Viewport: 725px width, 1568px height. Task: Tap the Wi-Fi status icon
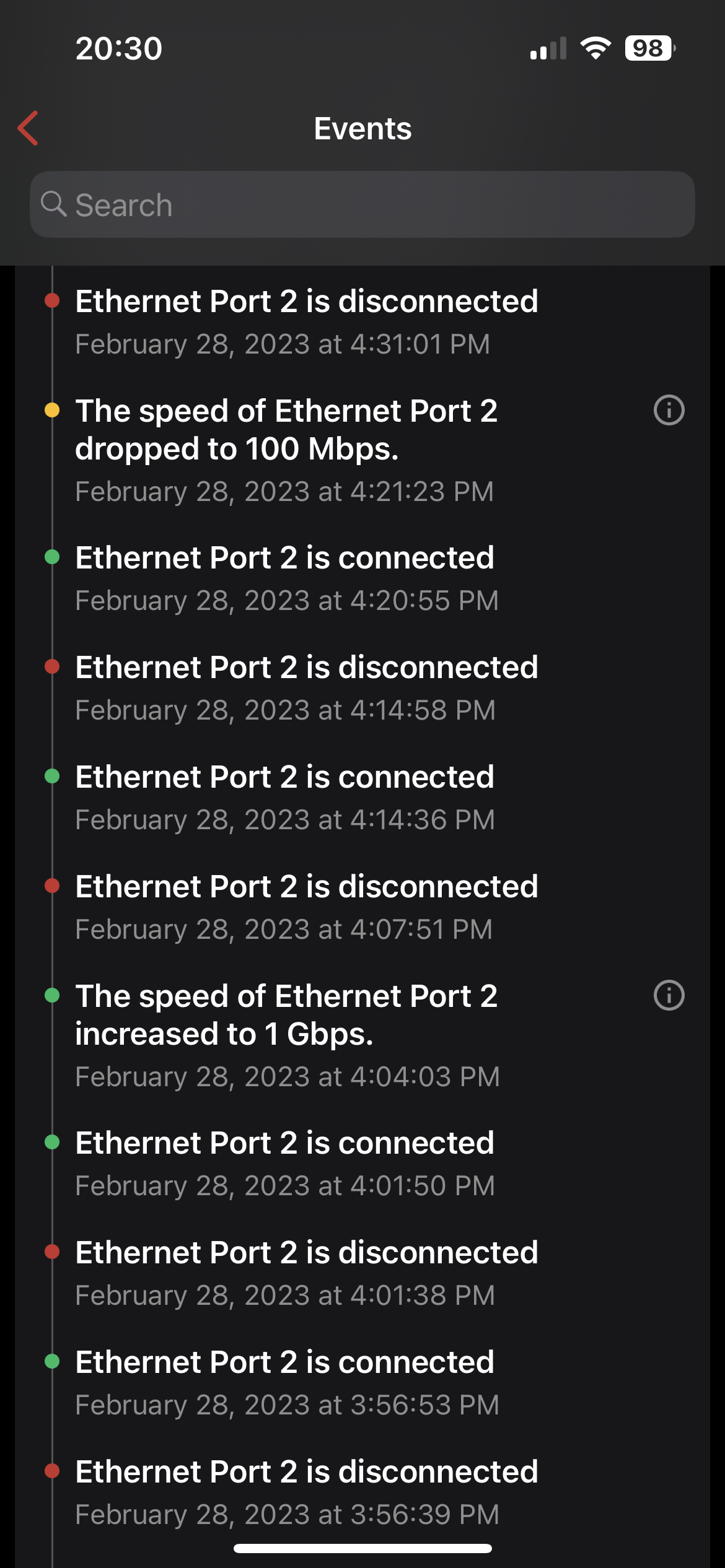595,48
